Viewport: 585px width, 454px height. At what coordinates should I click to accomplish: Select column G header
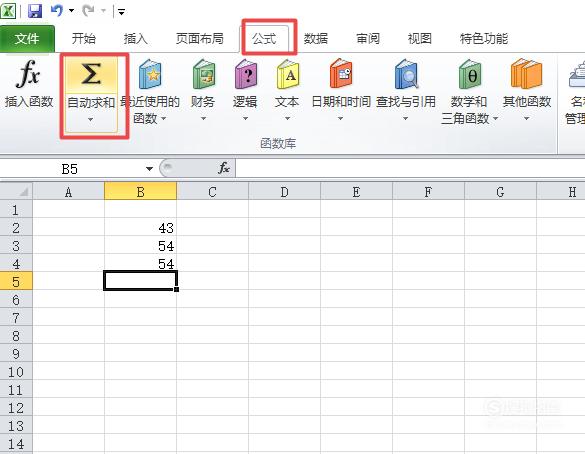click(500, 192)
